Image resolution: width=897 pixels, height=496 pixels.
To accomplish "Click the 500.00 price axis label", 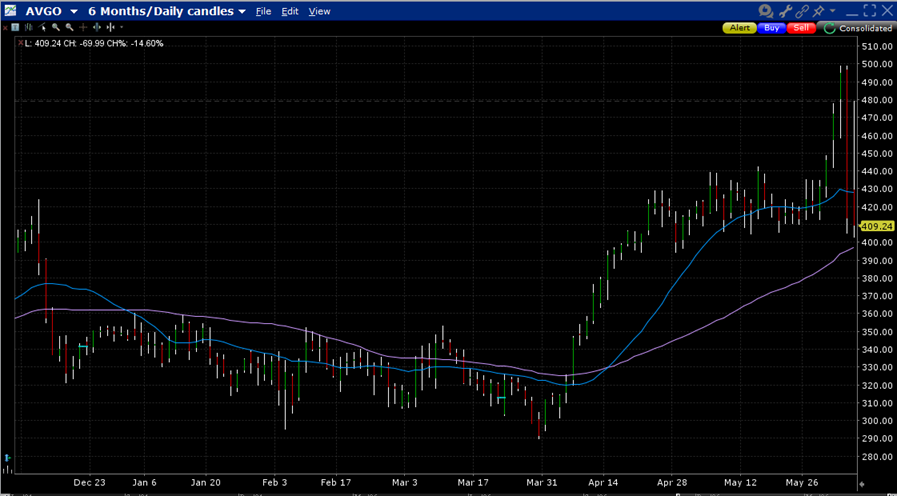I will point(877,64).
